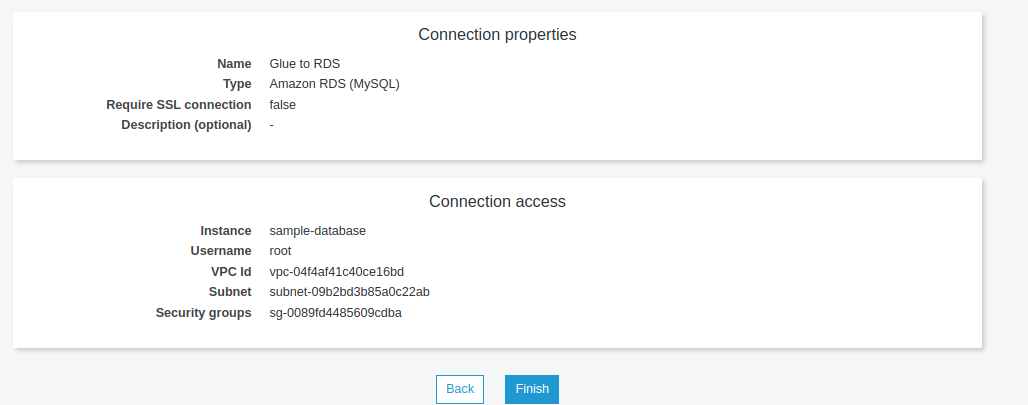This screenshot has width=1028, height=405.
Task: Click the SSL connection value 'false'
Action: tap(283, 105)
